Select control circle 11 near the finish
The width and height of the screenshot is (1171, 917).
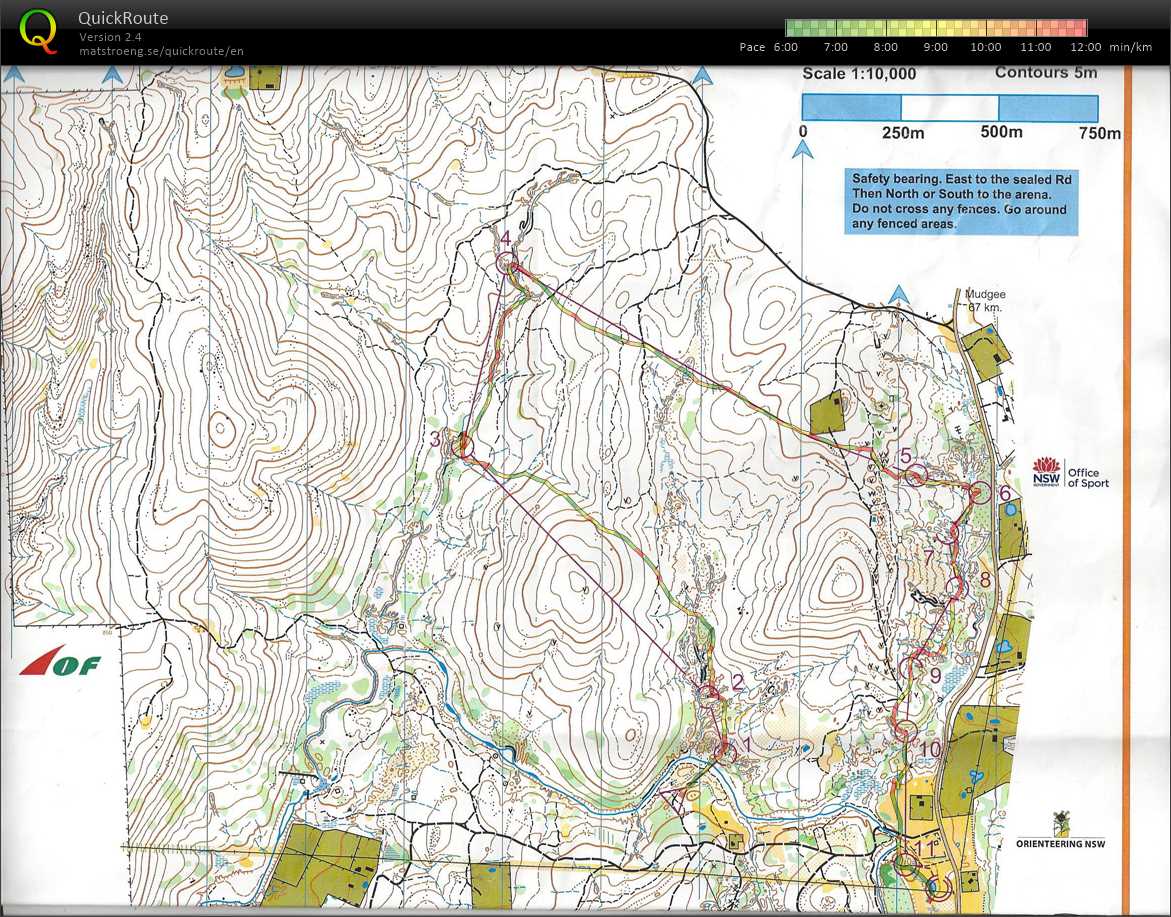[907, 862]
